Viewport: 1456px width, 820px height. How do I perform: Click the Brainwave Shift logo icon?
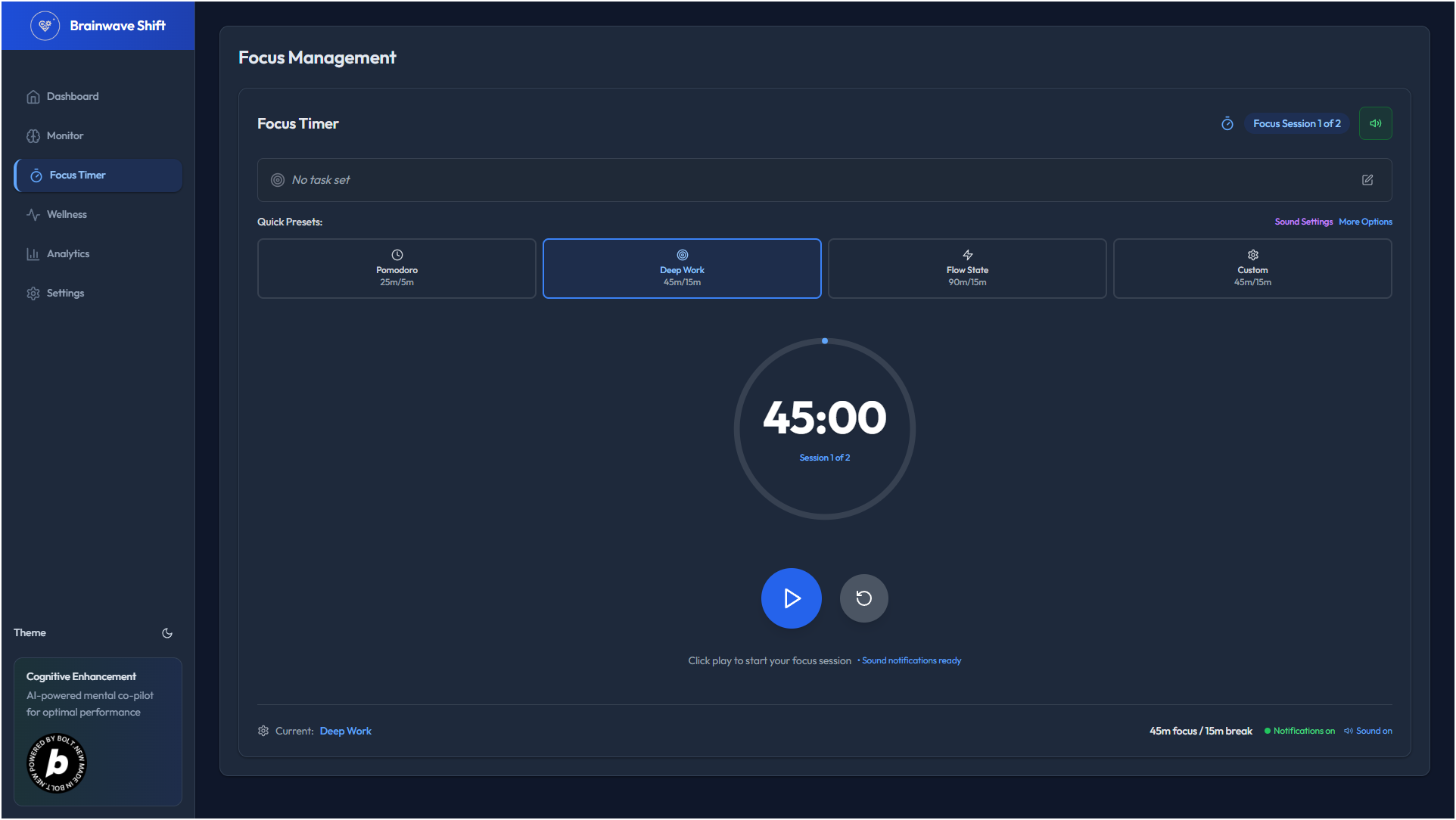(x=45, y=26)
